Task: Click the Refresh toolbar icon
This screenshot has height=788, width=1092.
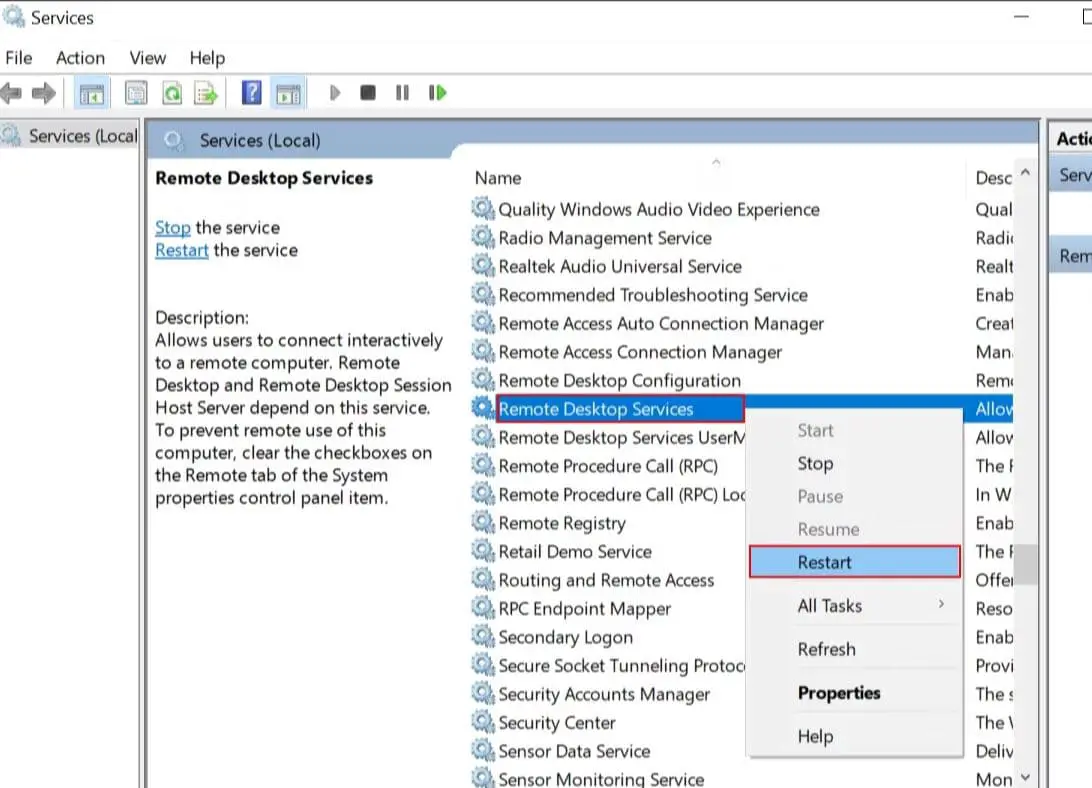Action: (x=172, y=93)
